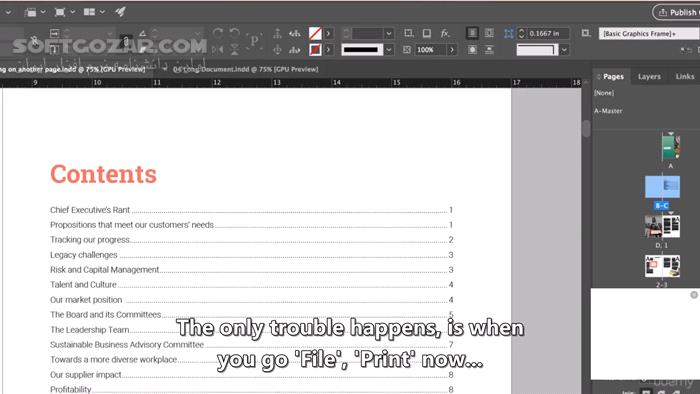This screenshot has height=394, width=700.
Task: Expand the fill swatch arrow
Action: pyautogui.click(x=329, y=33)
